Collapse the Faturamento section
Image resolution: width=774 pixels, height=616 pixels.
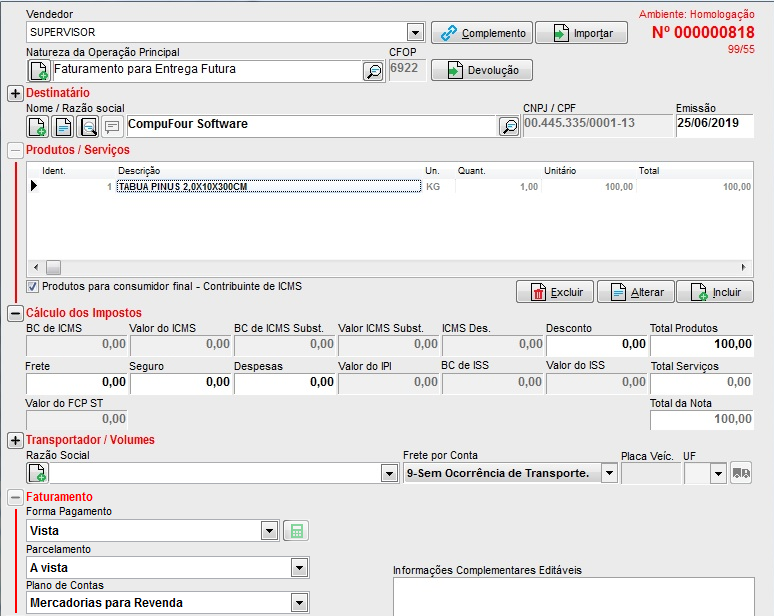click(x=15, y=497)
